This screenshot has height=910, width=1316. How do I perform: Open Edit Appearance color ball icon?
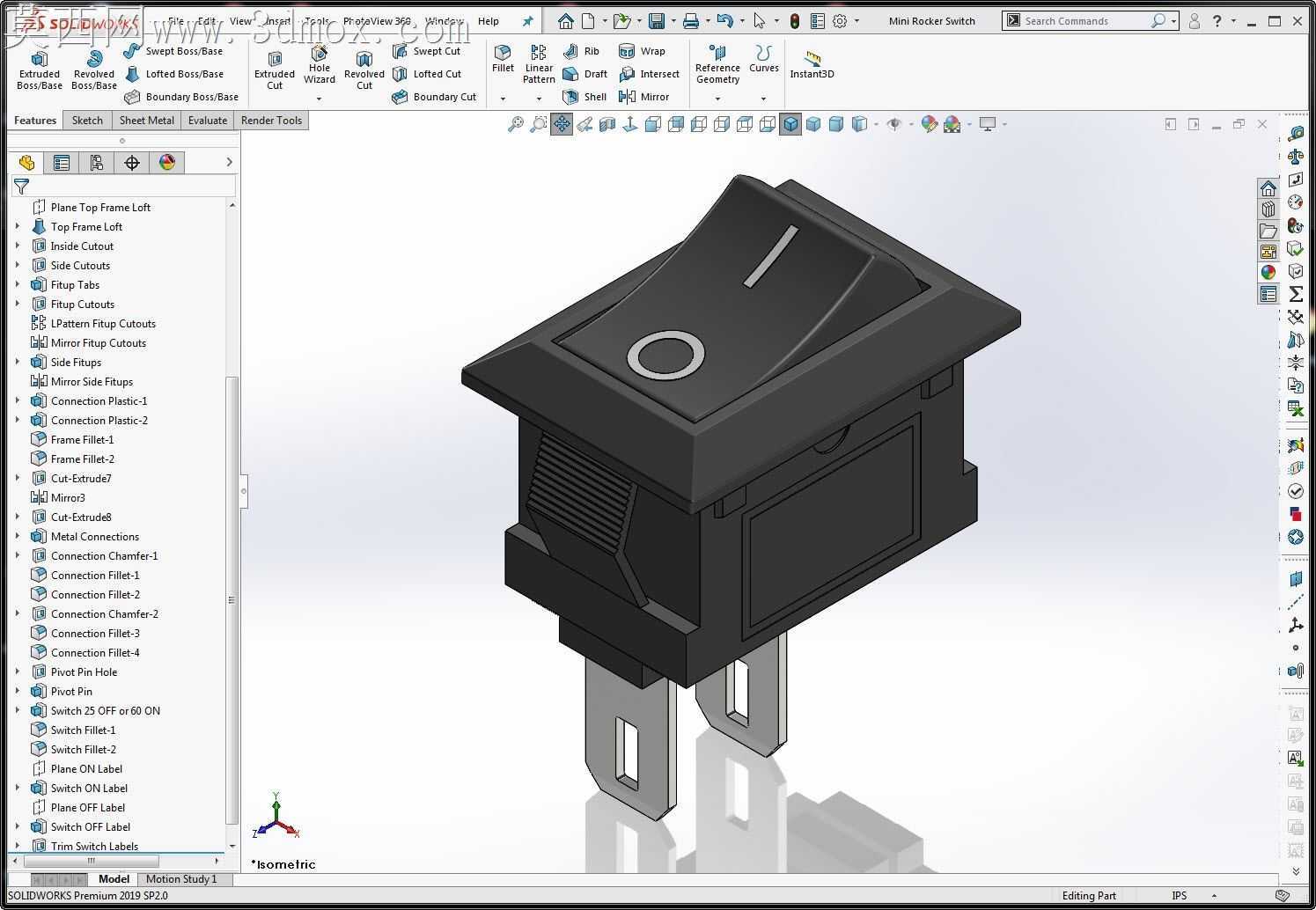(x=929, y=124)
